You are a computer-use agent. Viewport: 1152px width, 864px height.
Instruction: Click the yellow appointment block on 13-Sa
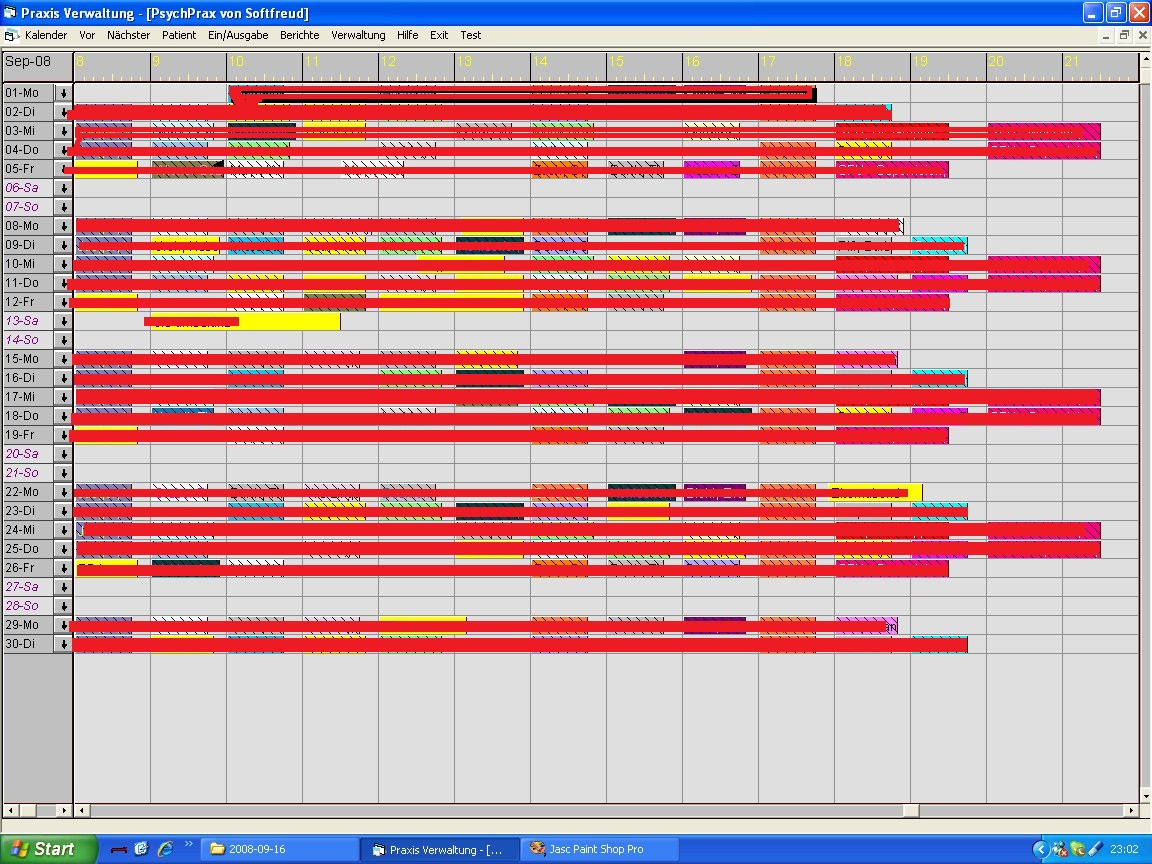coord(245,321)
